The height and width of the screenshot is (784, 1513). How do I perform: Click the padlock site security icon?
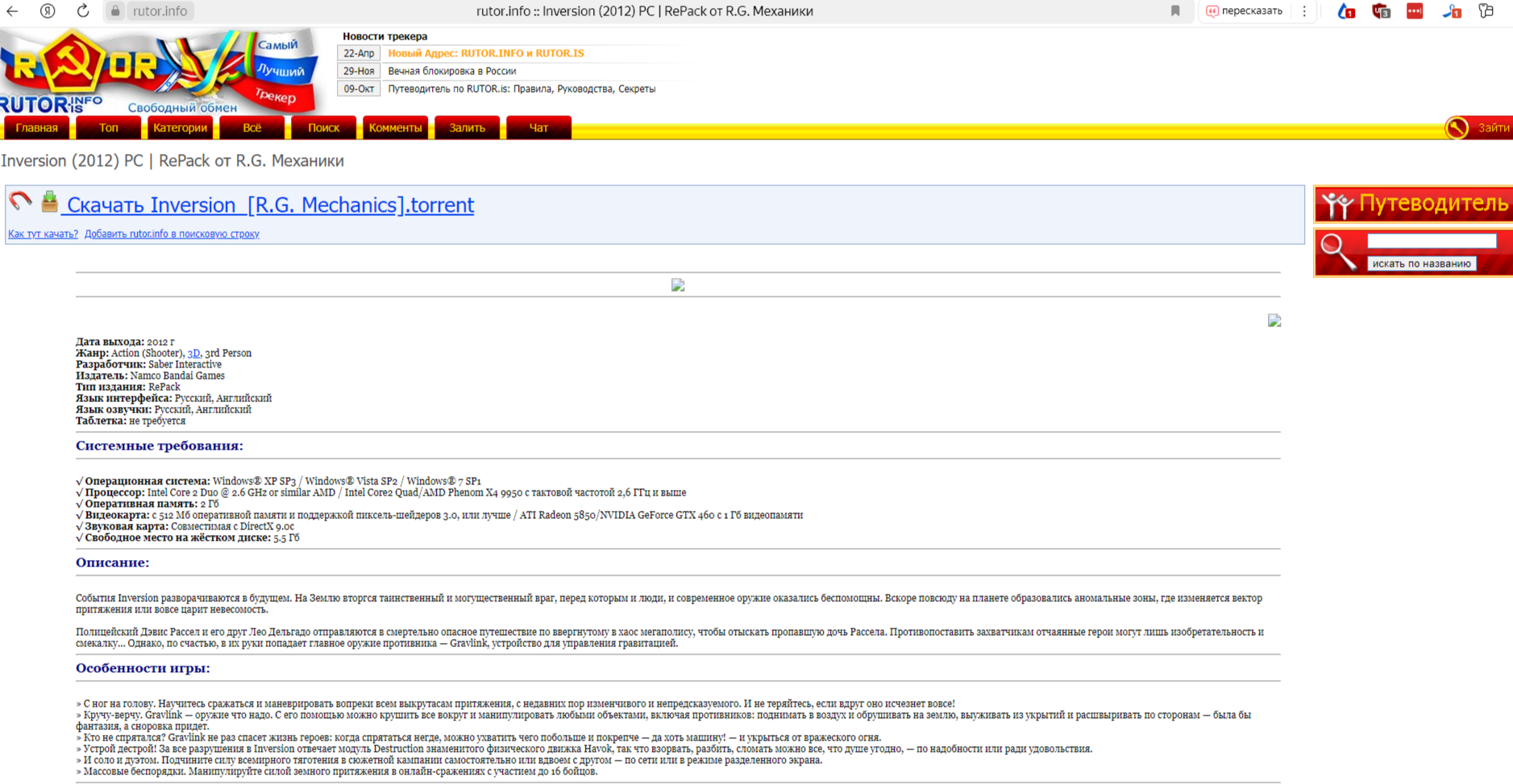[x=115, y=11]
